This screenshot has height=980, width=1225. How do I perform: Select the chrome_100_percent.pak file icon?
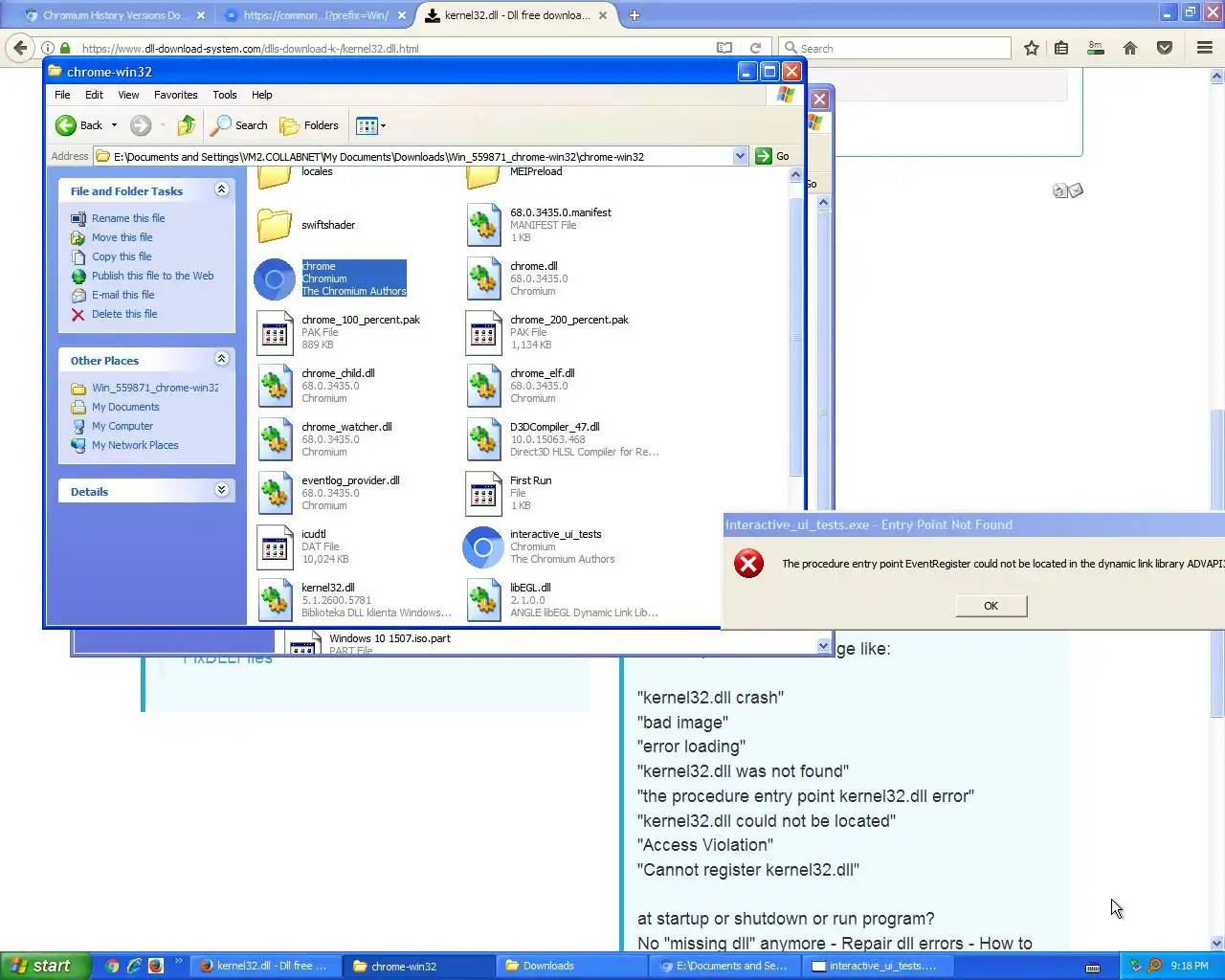(x=275, y=333)
